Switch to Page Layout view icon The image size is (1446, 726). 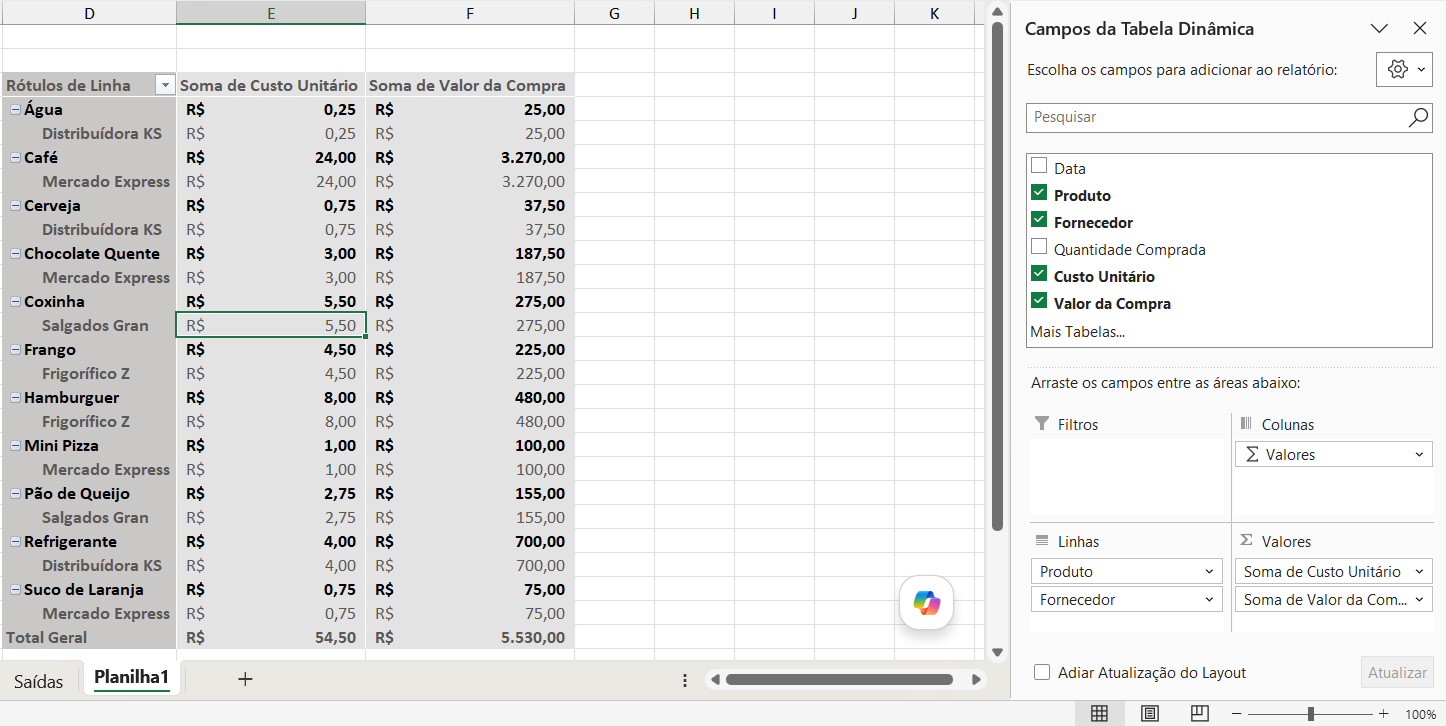click(1150, 714)
